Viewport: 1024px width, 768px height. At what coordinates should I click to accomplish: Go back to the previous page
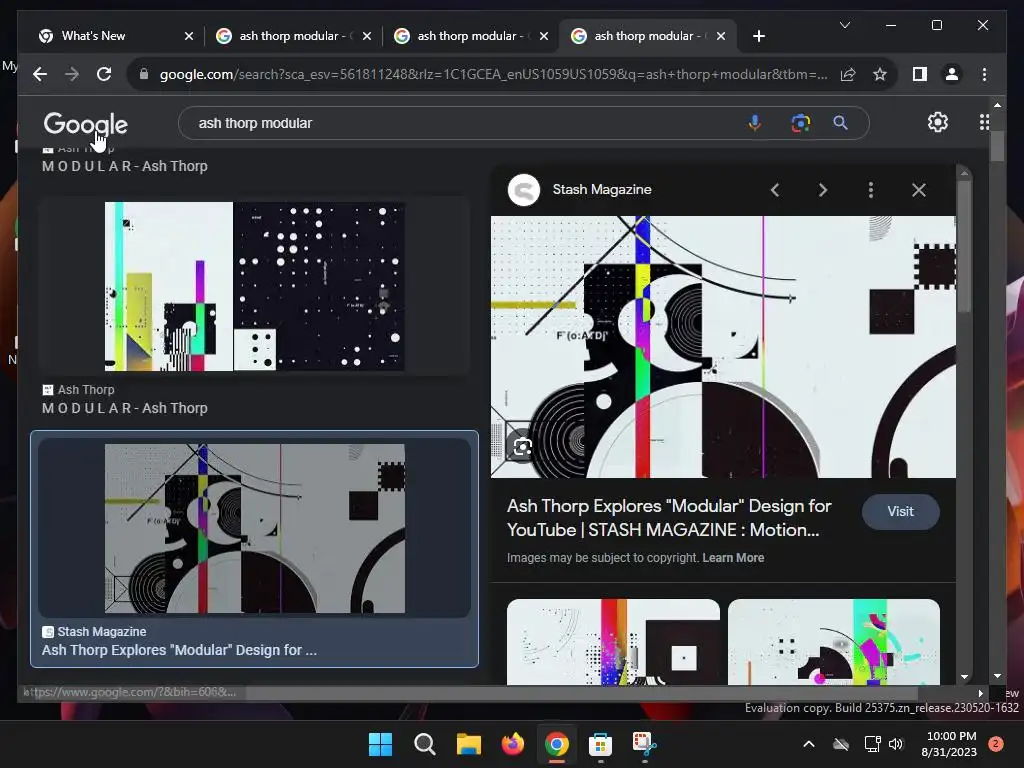click(x=40, y=74)
